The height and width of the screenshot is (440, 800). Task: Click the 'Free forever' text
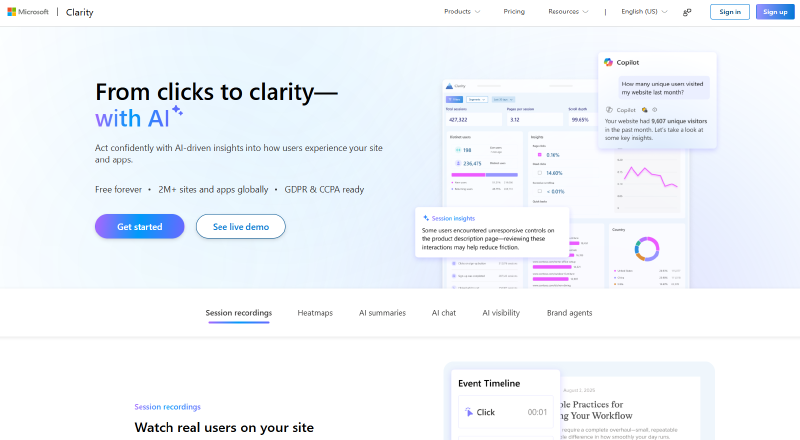[x=118, y=189]
